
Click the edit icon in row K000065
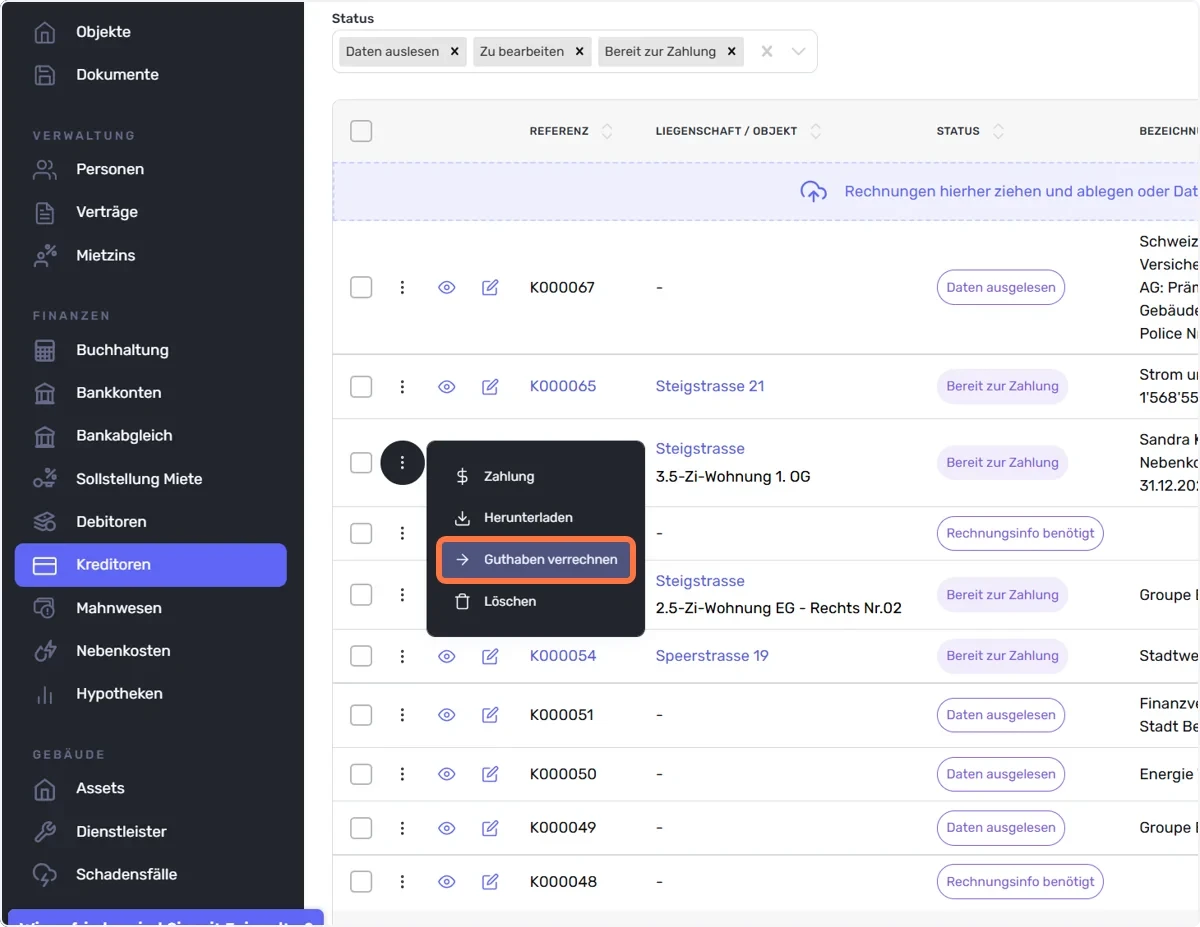click(490, 386)
